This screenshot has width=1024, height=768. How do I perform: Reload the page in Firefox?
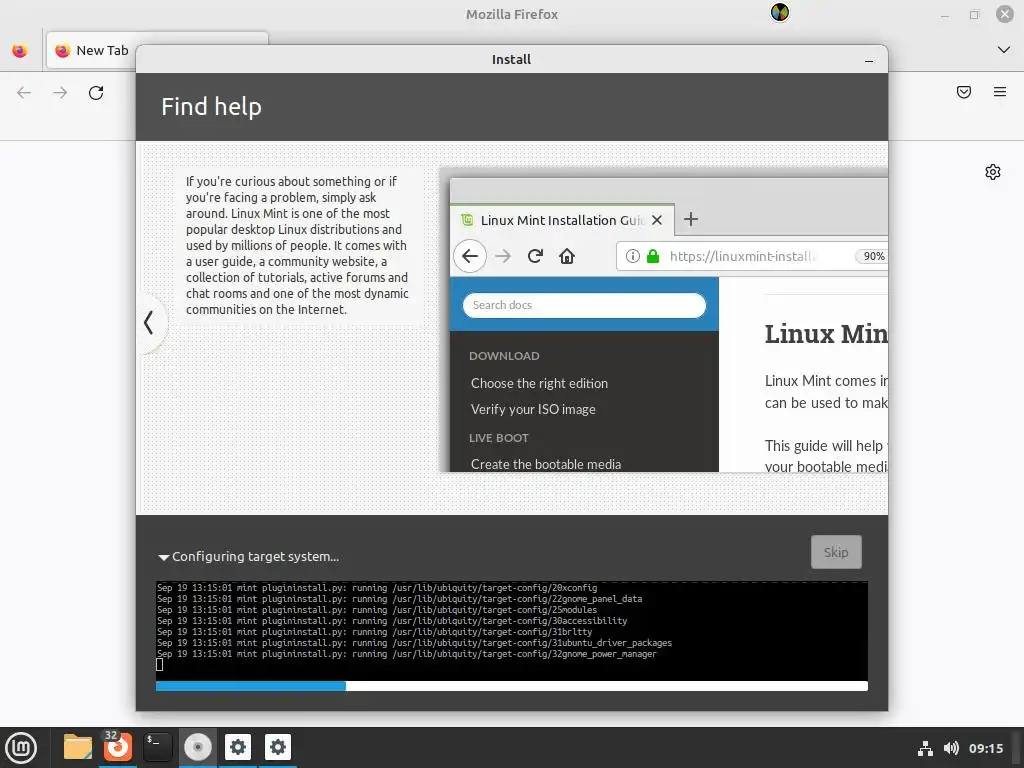point(96,93)
